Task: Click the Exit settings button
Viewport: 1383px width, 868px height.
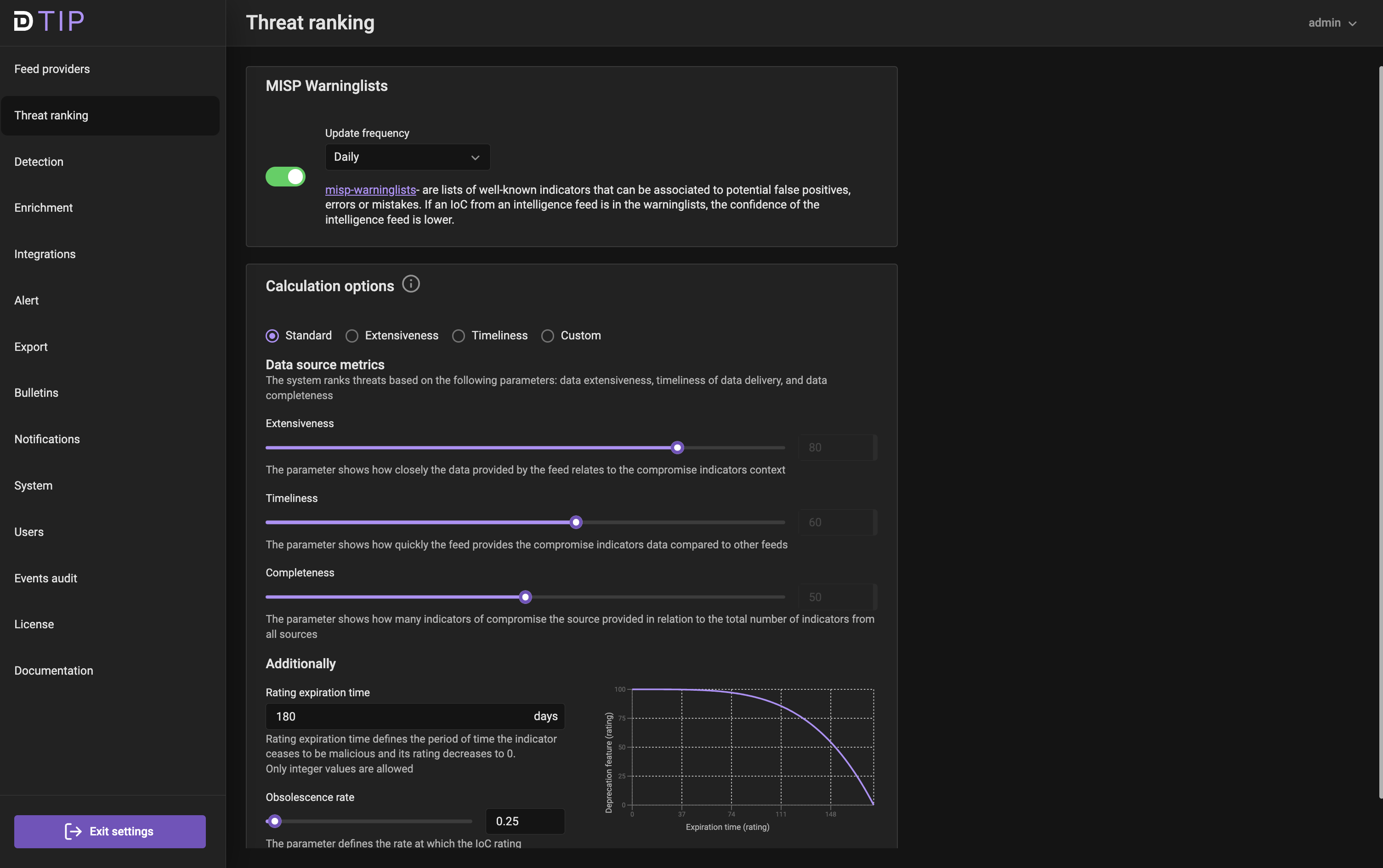Action: [110, 831]
